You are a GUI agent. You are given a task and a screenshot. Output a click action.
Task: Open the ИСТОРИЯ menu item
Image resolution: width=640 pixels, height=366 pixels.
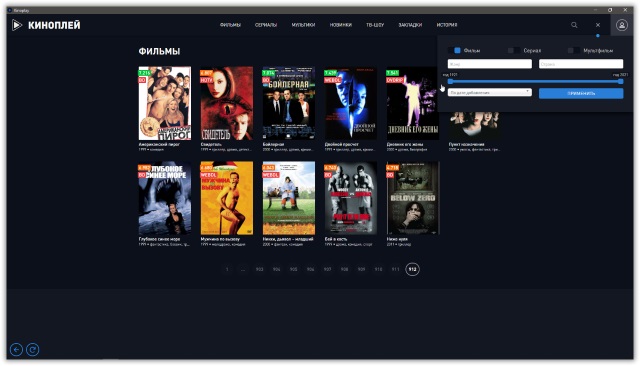[447, 25]
